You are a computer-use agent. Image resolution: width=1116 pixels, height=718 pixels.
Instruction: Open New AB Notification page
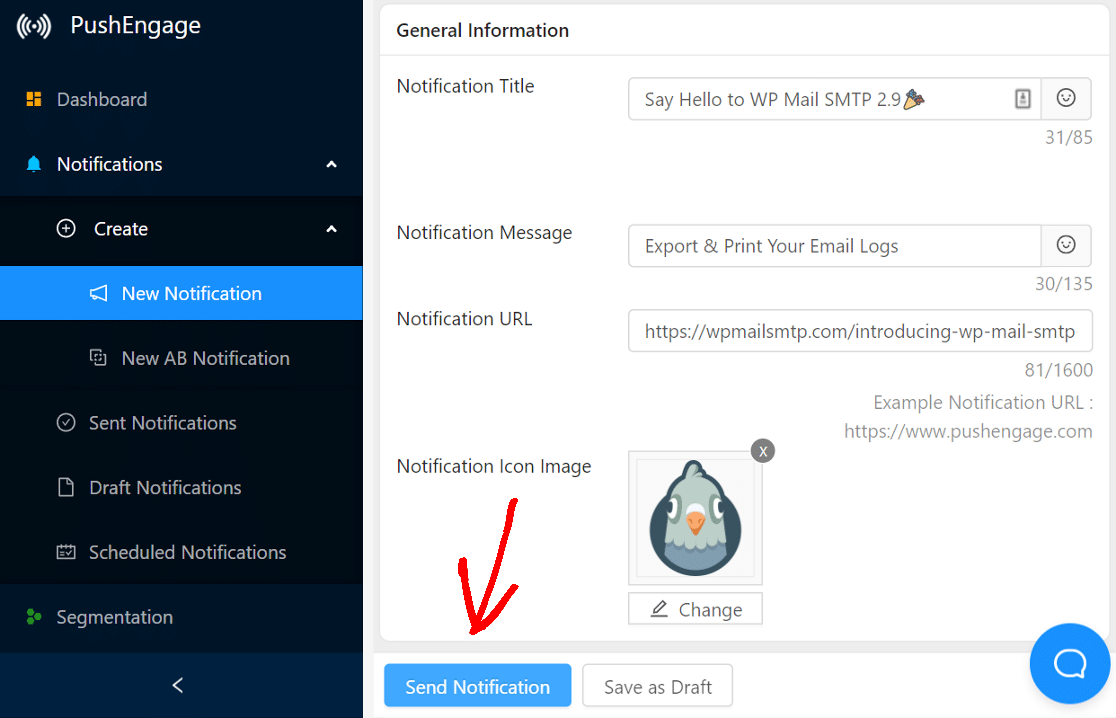[205, 358]
